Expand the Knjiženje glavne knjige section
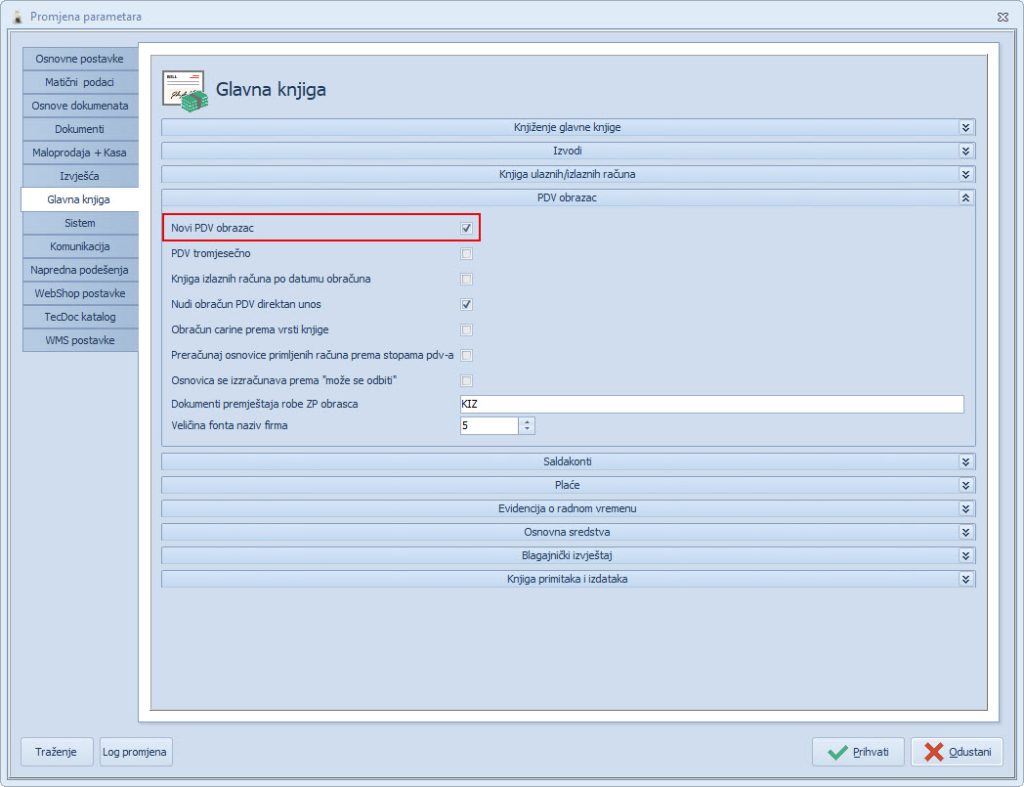Viewport: 1024px width, 787px height. tap(965, 127)
